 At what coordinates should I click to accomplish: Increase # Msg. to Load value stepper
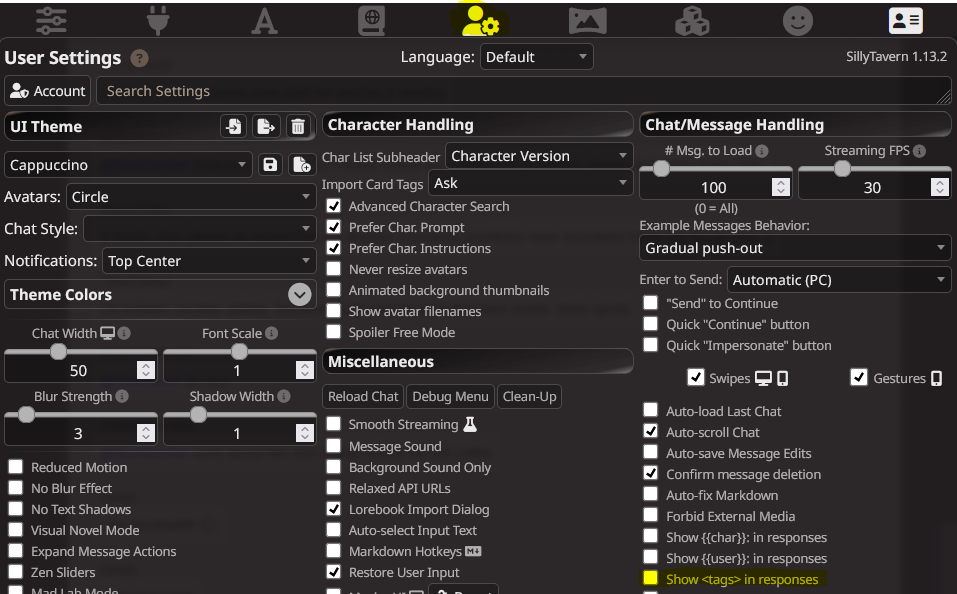781,183
